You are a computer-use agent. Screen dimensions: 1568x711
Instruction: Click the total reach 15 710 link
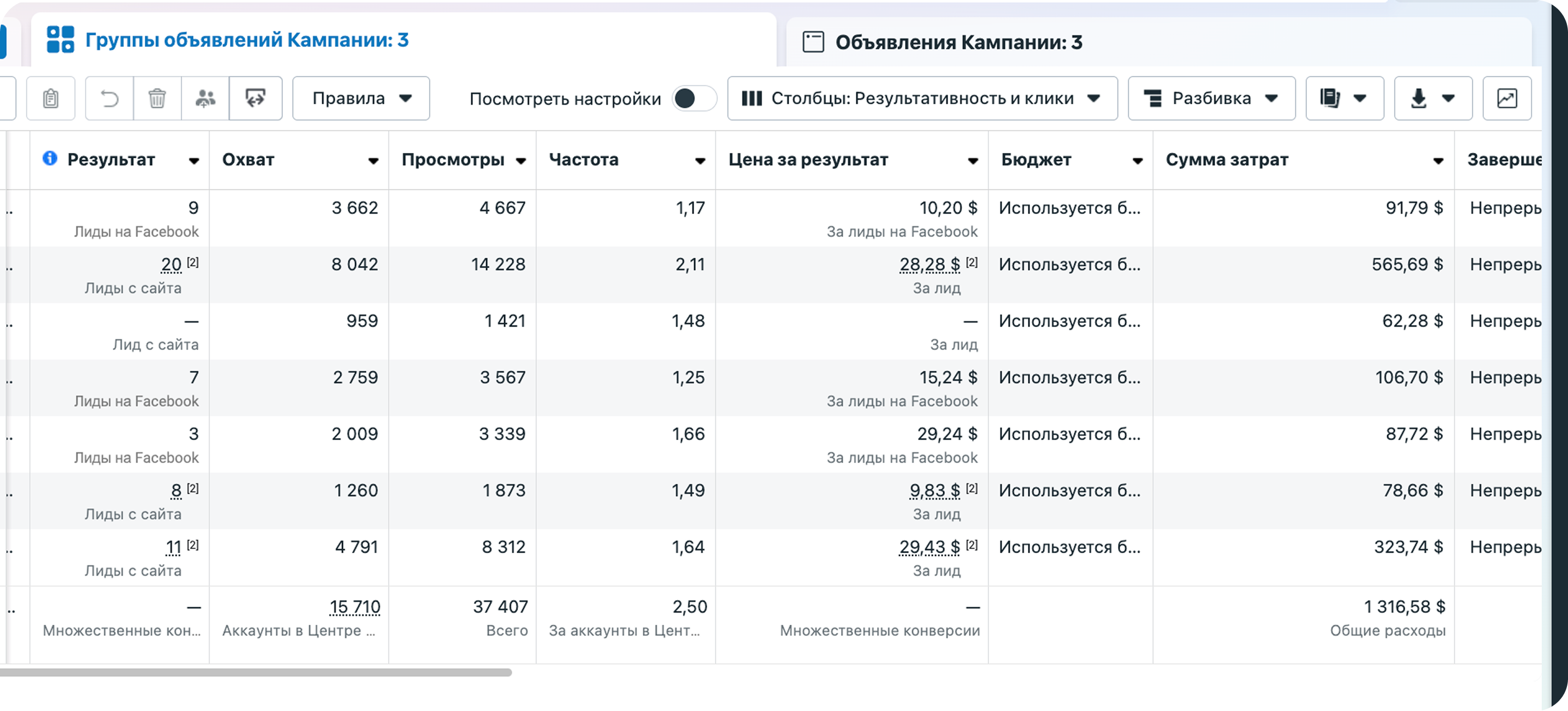(x=355, y=606)
